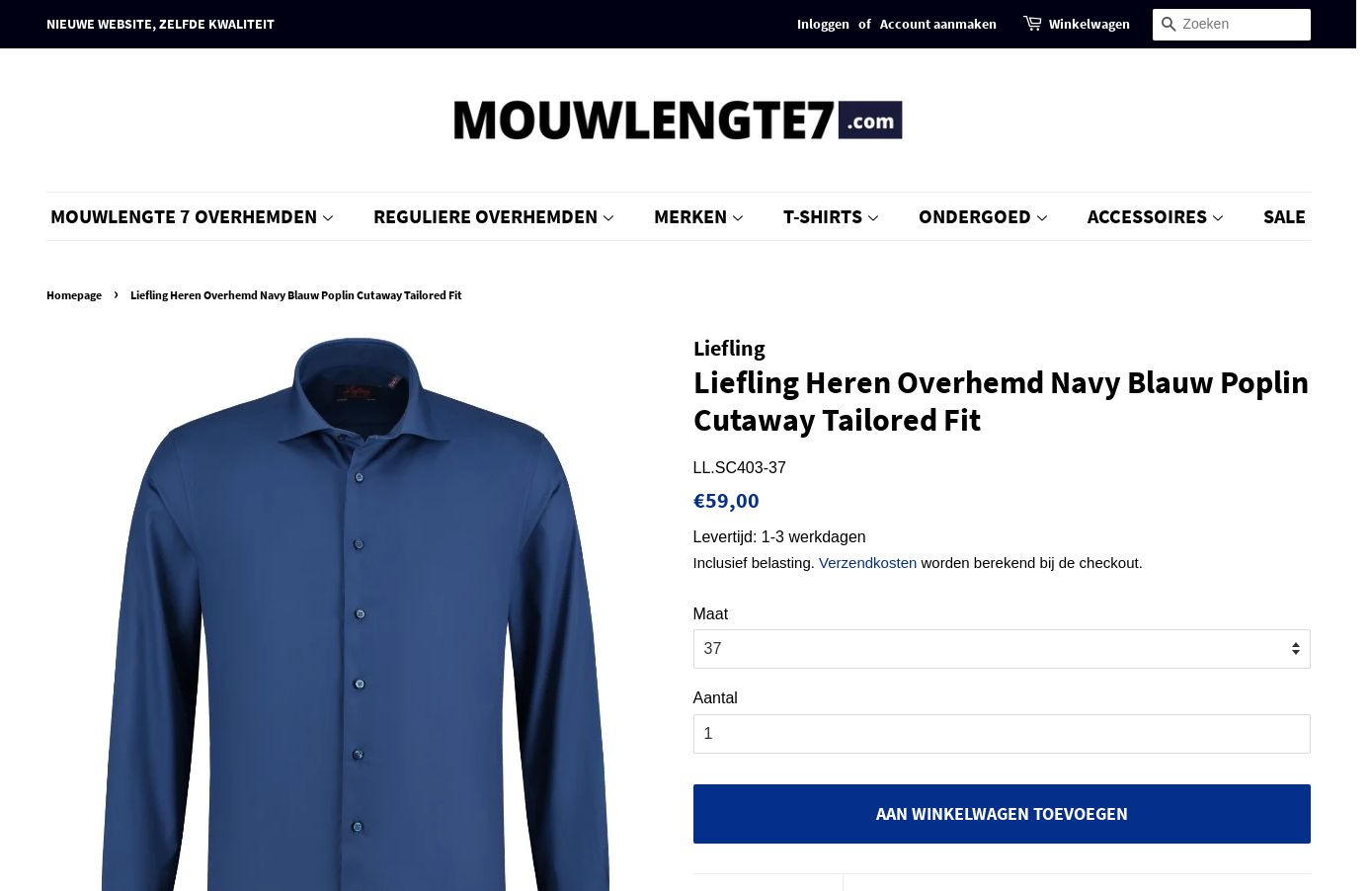
Task: Expand Mouwlengte 7 Overhemden menu chevron
Action: [328, 217]
